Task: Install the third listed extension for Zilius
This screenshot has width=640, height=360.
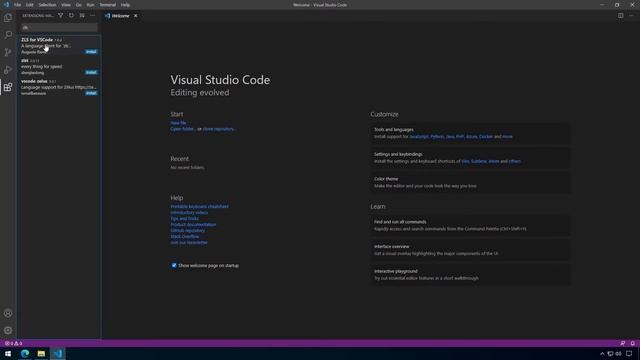Action: pos(91,93)
